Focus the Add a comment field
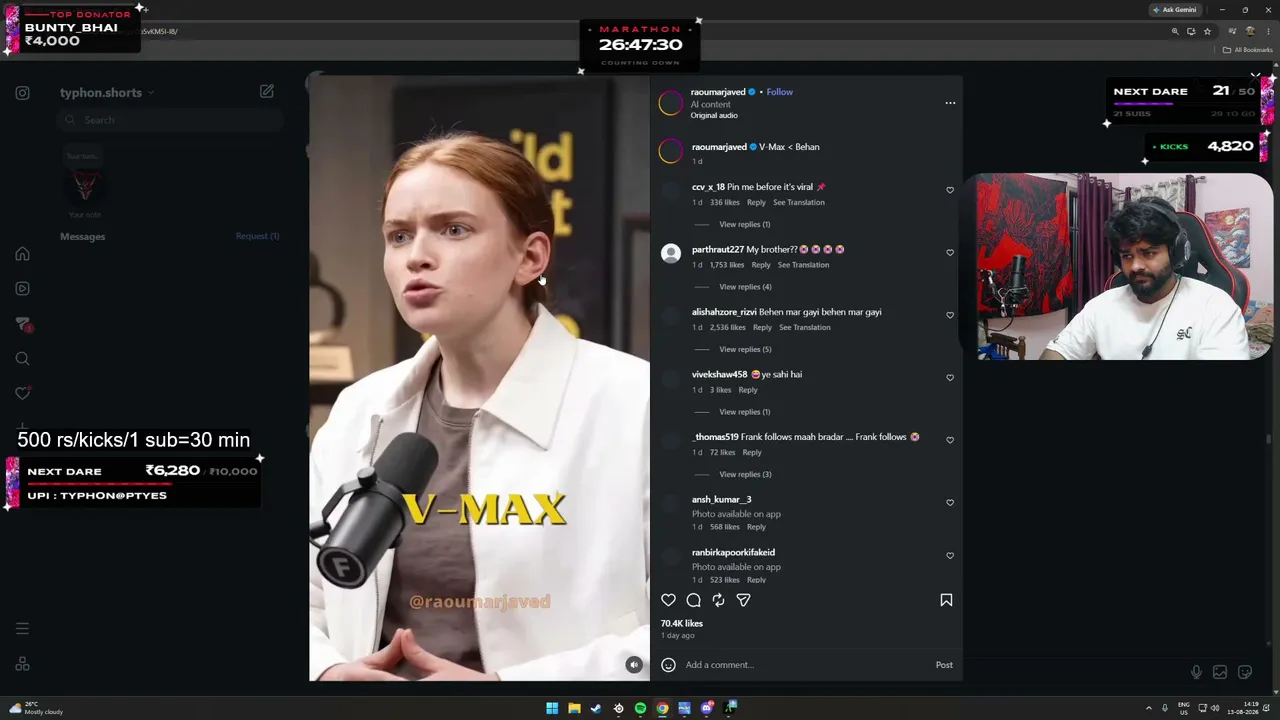This screenshot has width=1280, height=720. (x=806, y=665)
